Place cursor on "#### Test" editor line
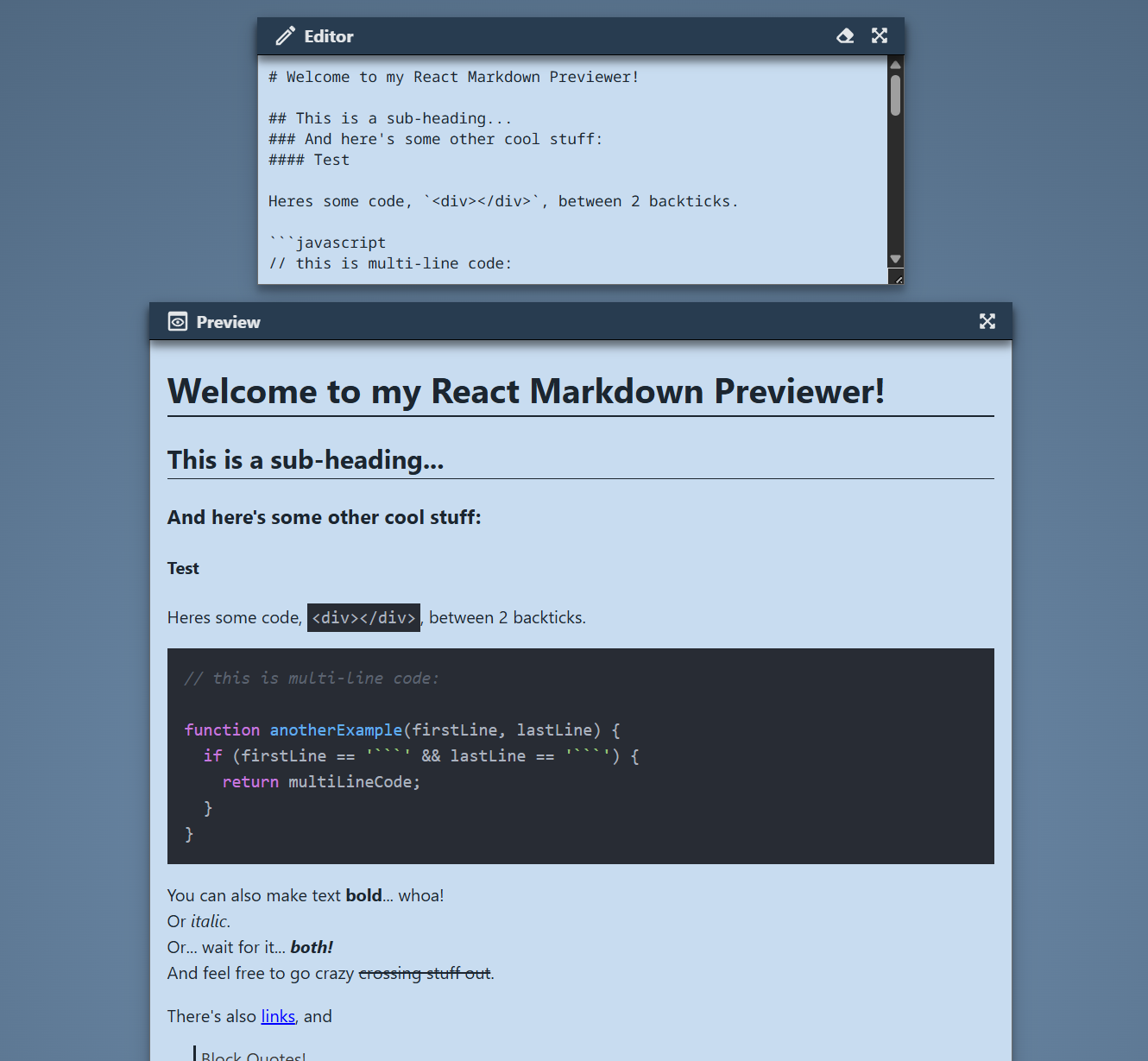This screenshot has width=1148, height=1061. pos(309,161)
